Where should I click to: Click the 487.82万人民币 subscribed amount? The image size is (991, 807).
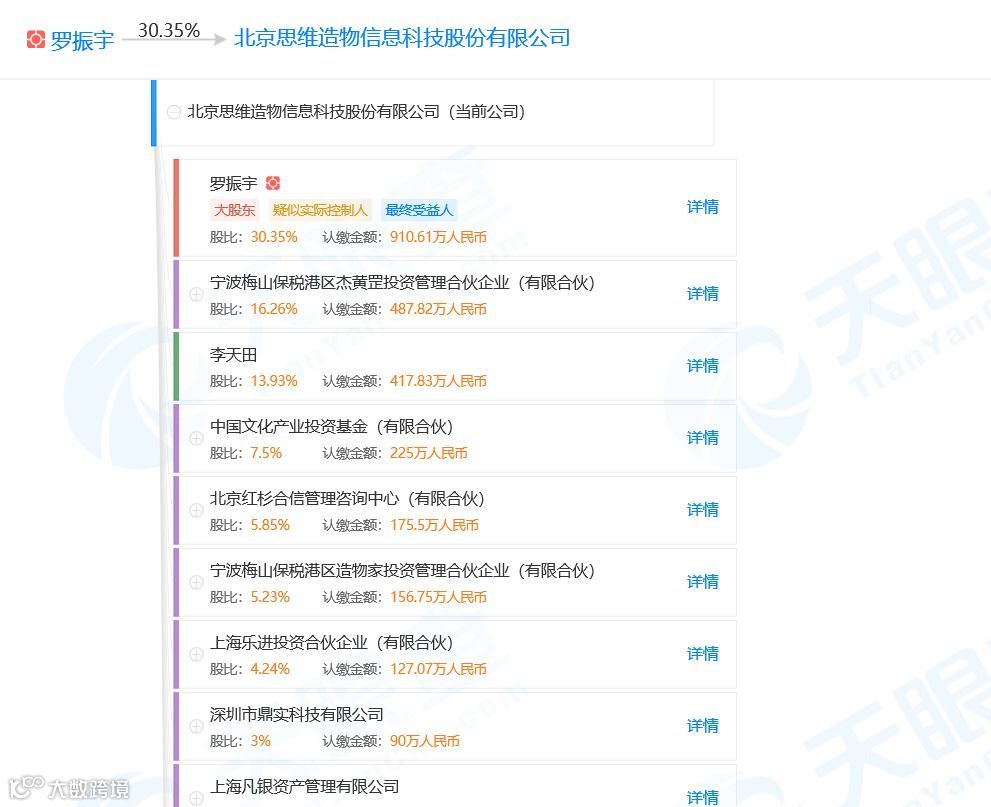(x=438, y=309)
